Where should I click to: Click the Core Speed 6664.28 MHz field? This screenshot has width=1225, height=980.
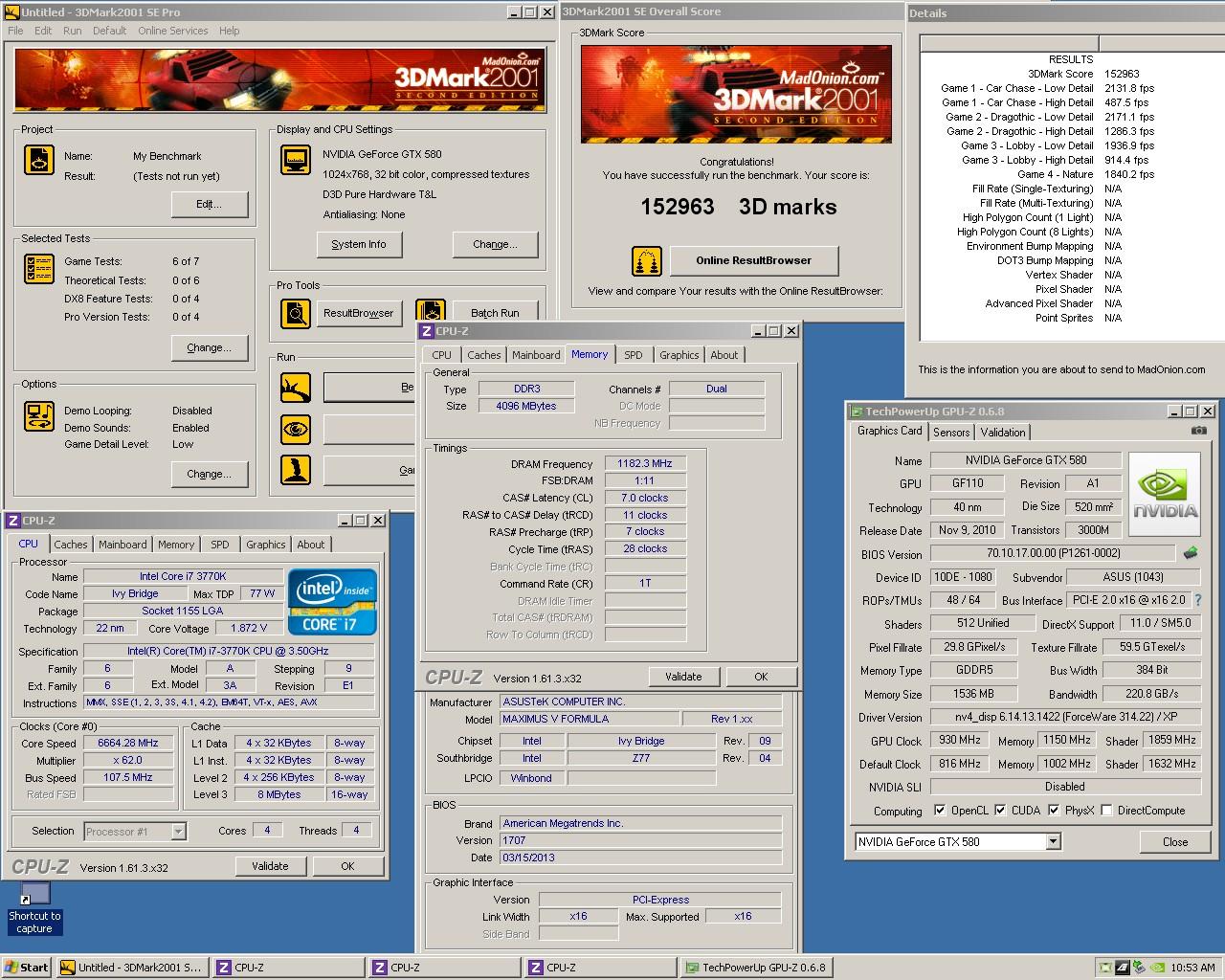[x=128, y=743]
